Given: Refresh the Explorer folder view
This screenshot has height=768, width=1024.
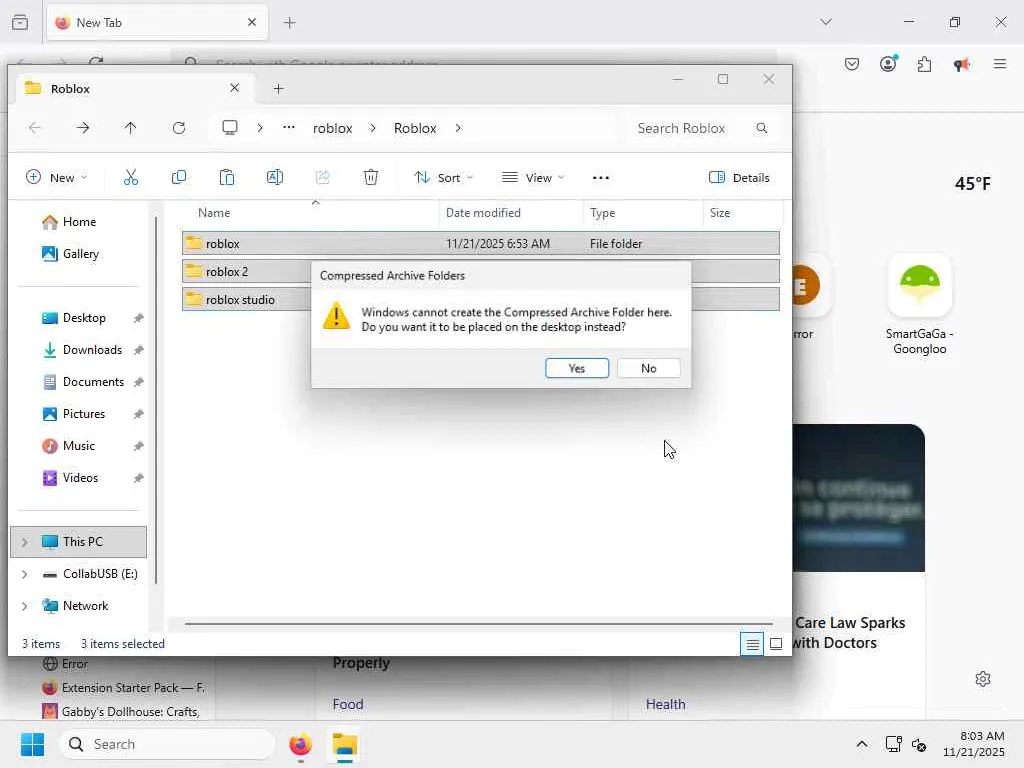Looking at the screenshot, I should (x=179, y=128).
